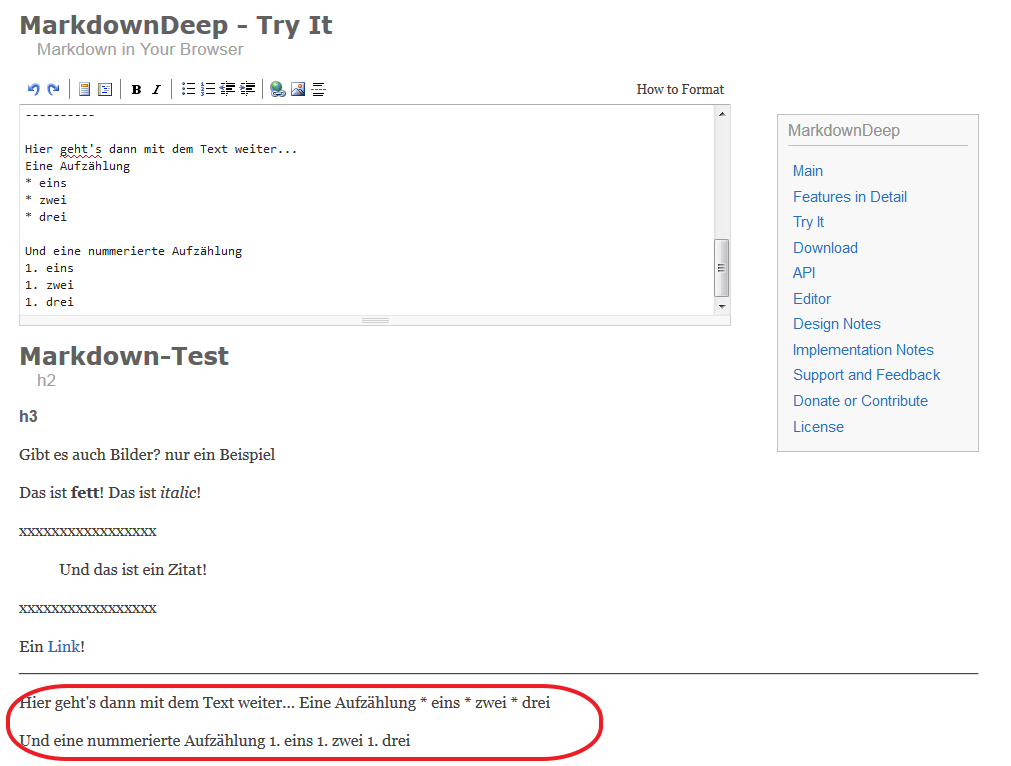Toggle italic formatting
The image size is (1011, 766).
pos(156,90)
